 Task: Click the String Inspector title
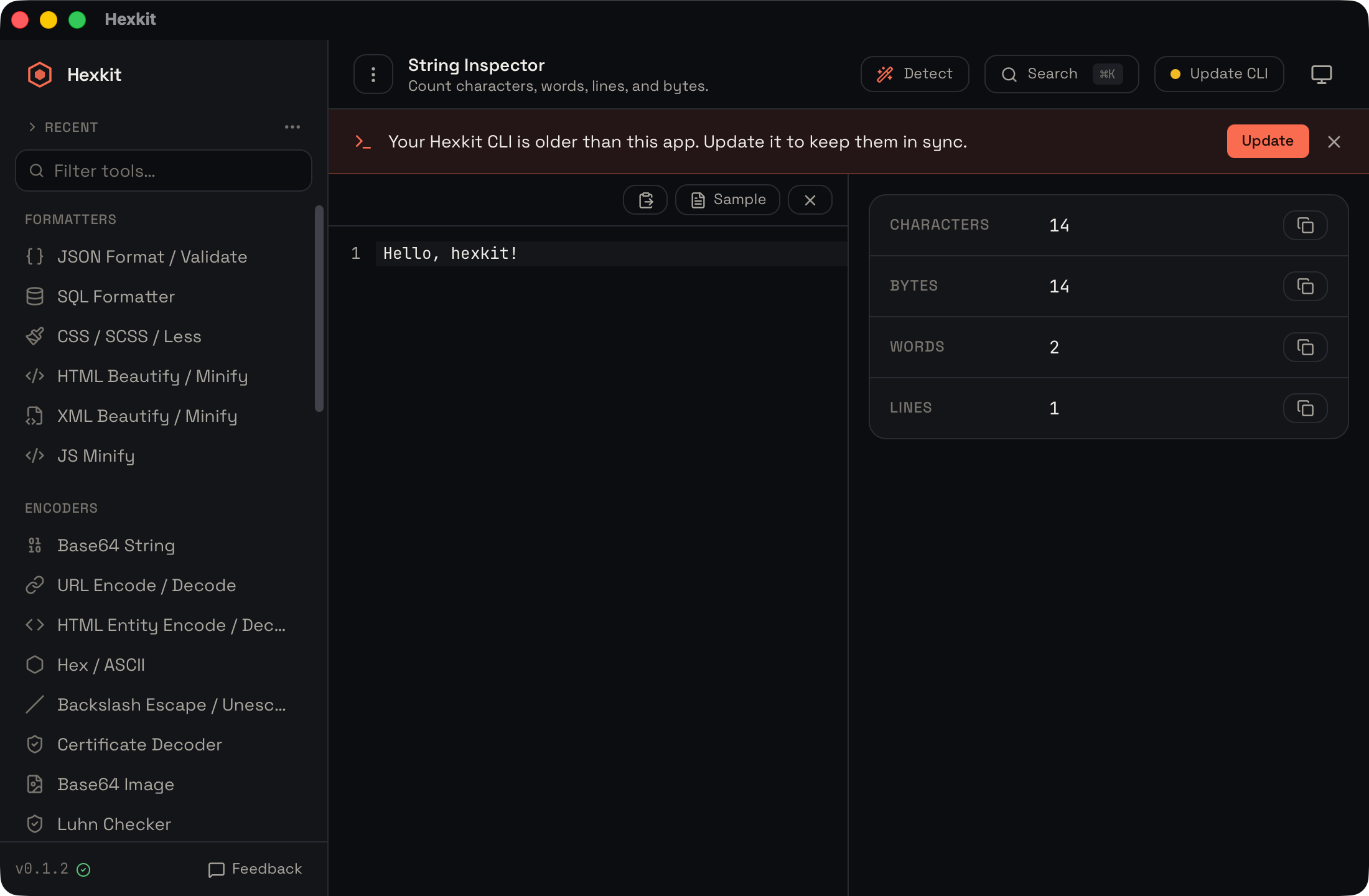(476, 65)
